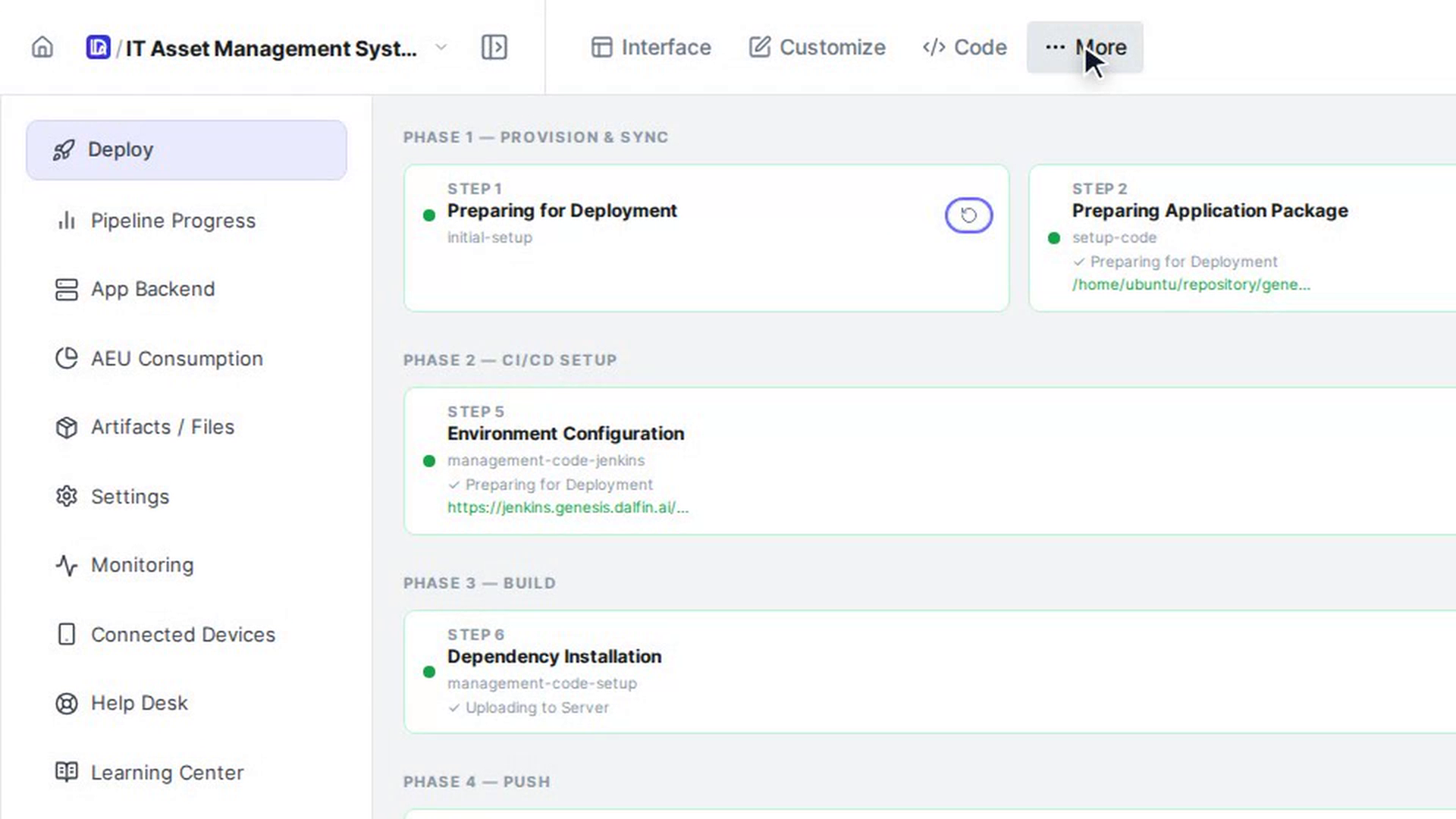This screenshot has height=819, width=1456.
Task: Toggle the sidebar panel icon
Action: [494, 48]
